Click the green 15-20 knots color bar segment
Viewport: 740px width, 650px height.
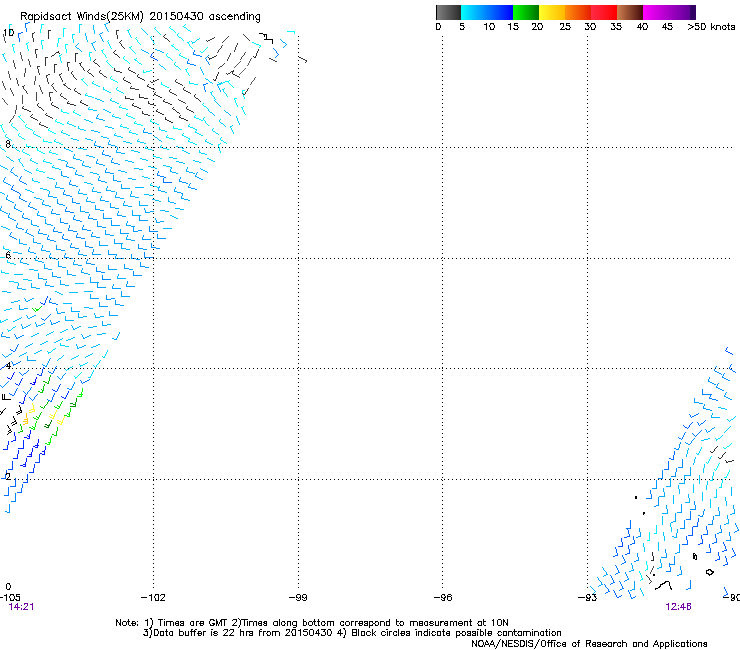526,12
